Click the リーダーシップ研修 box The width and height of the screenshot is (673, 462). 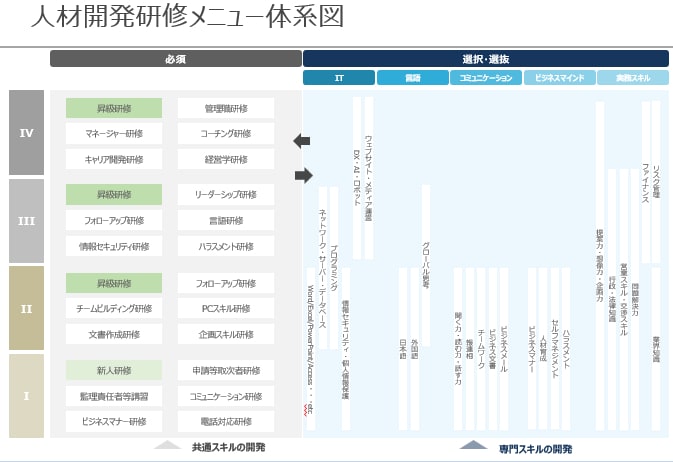(x=226, y=195)
